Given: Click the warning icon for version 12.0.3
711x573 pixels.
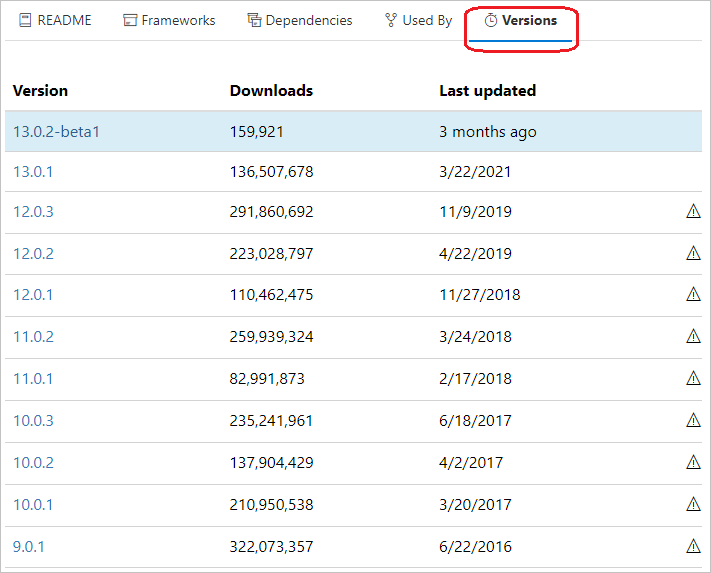Looking at the screenshot, I should pyautogui.click(x=693, y=211).
